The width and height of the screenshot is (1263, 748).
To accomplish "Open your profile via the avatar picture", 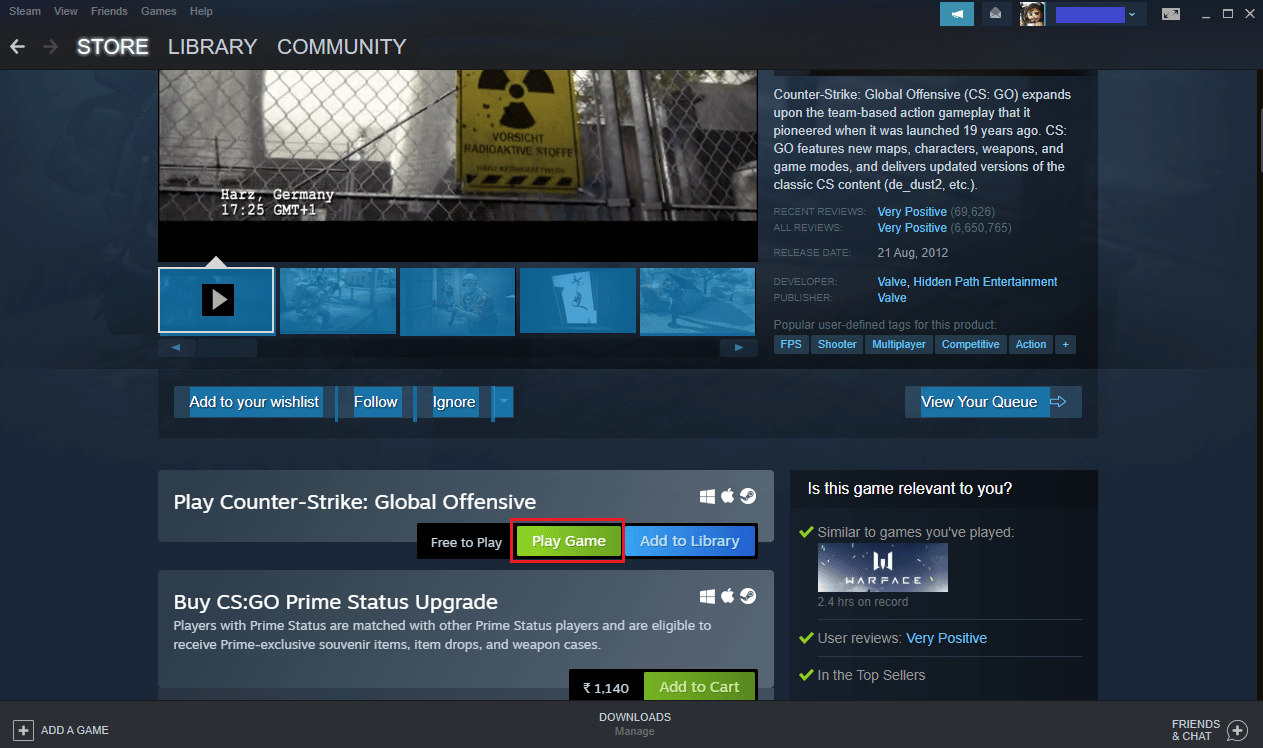I will (1032, 14).
